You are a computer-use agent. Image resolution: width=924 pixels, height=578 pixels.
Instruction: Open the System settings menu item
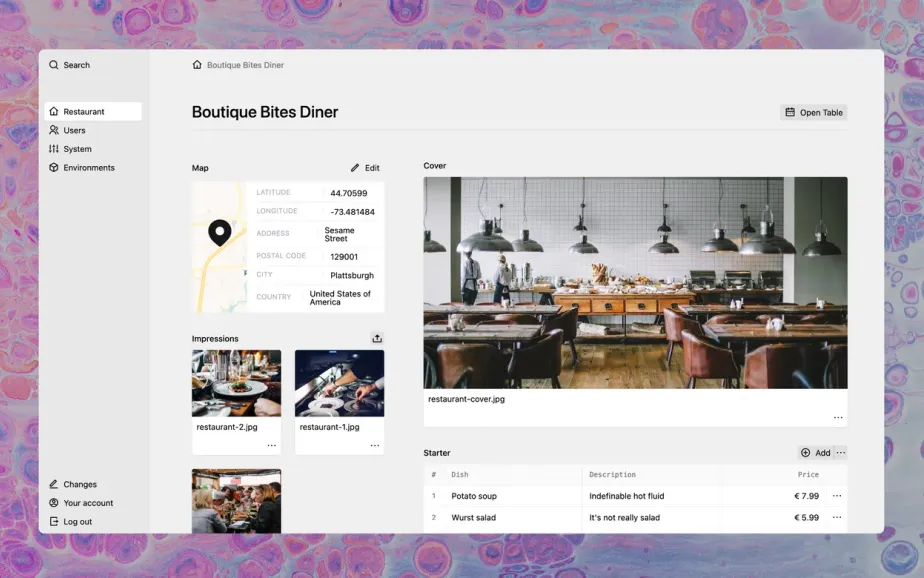click(77, 149)
